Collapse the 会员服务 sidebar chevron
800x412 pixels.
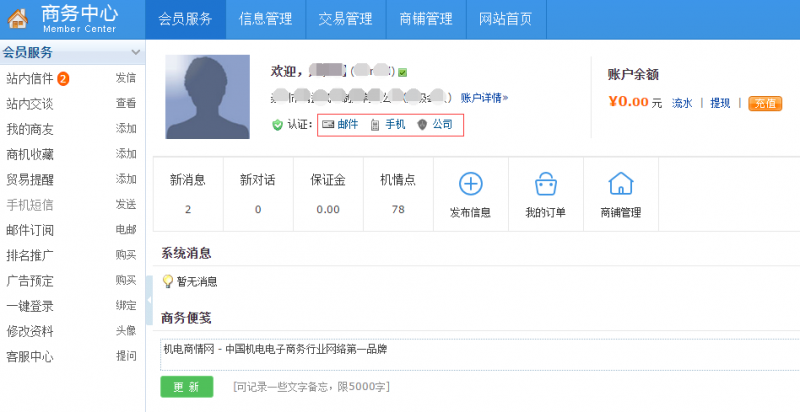136,52
